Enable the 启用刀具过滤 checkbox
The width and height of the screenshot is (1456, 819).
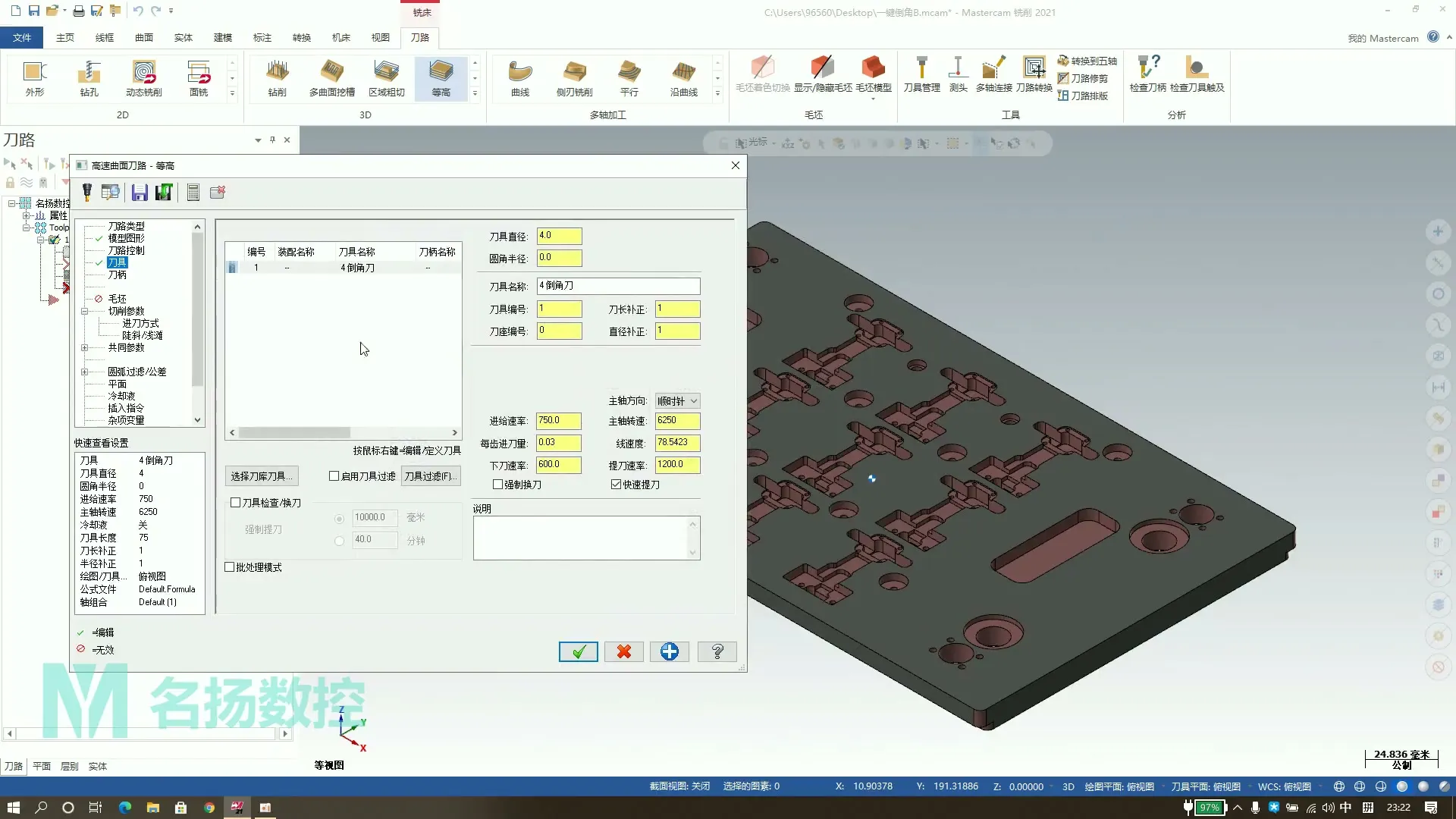pos(334,476)
